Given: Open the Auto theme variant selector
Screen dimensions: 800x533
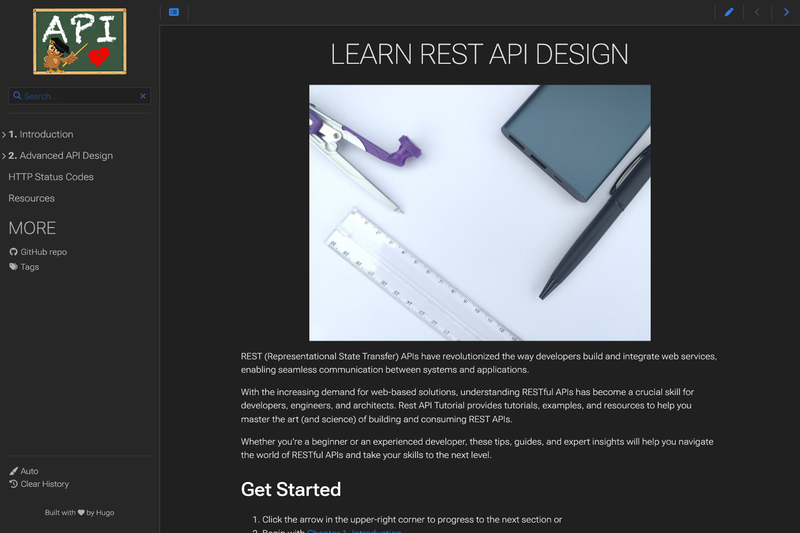Looking at the screenshot, I should click(29, 471).
